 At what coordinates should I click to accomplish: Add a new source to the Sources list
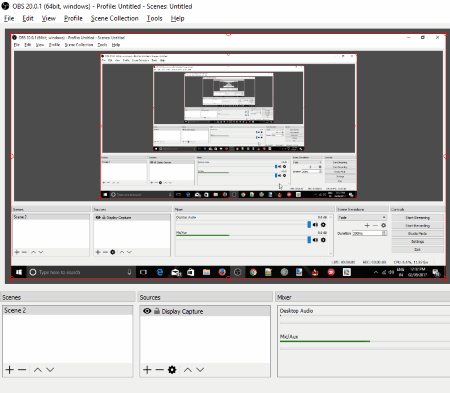tap(147, 369)
